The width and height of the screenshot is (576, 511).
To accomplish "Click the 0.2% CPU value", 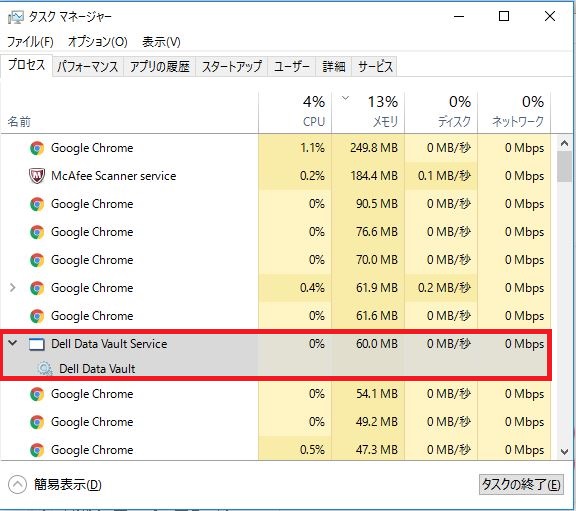I will coord(312,176).
